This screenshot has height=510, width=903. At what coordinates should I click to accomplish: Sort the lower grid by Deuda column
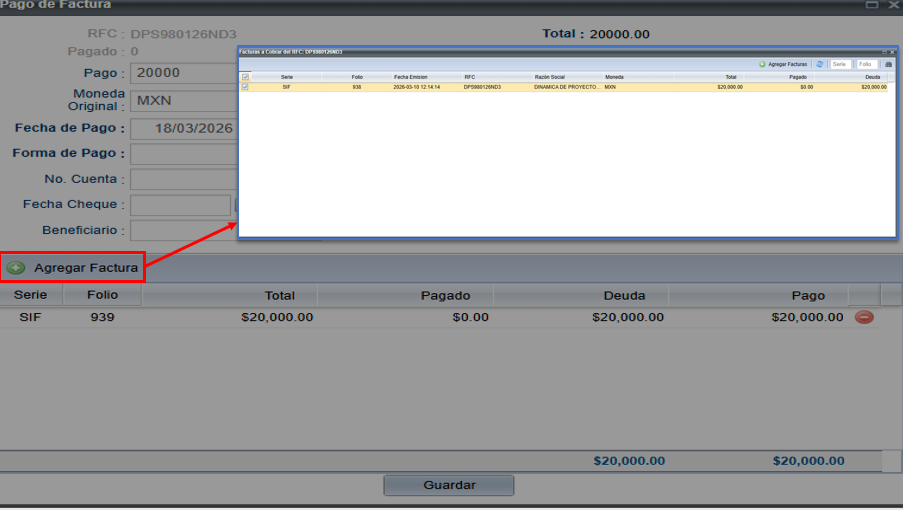pyautogui.click(x=623, y=295)
